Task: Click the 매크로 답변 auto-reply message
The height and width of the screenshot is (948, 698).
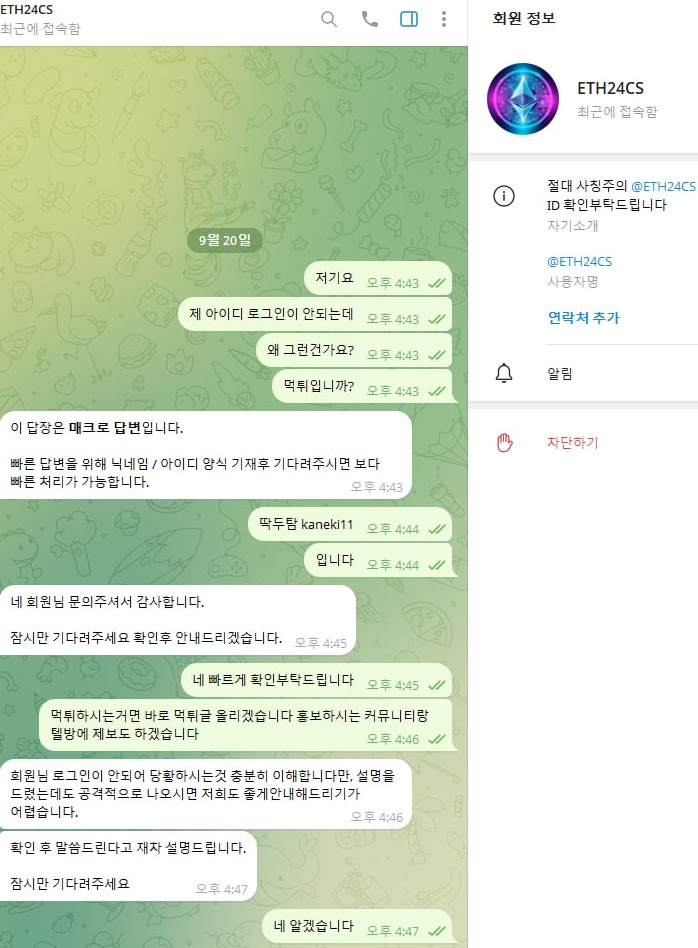Action: tap(206, 455)
